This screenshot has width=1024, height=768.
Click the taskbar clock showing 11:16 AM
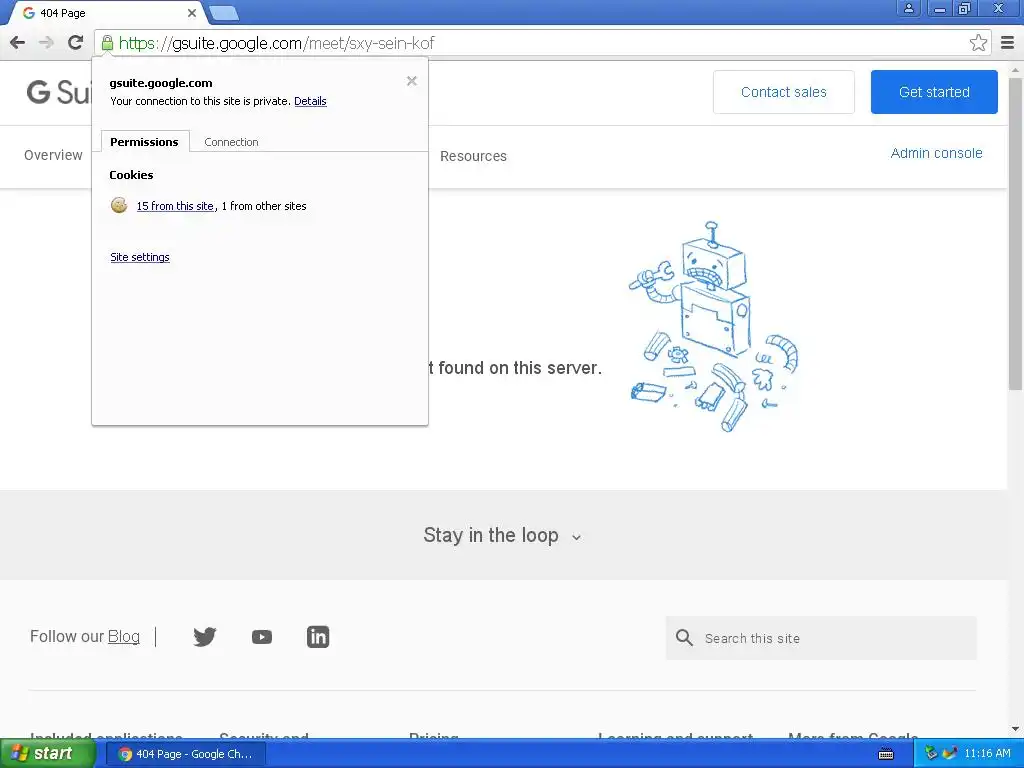(x=987, y=754)
